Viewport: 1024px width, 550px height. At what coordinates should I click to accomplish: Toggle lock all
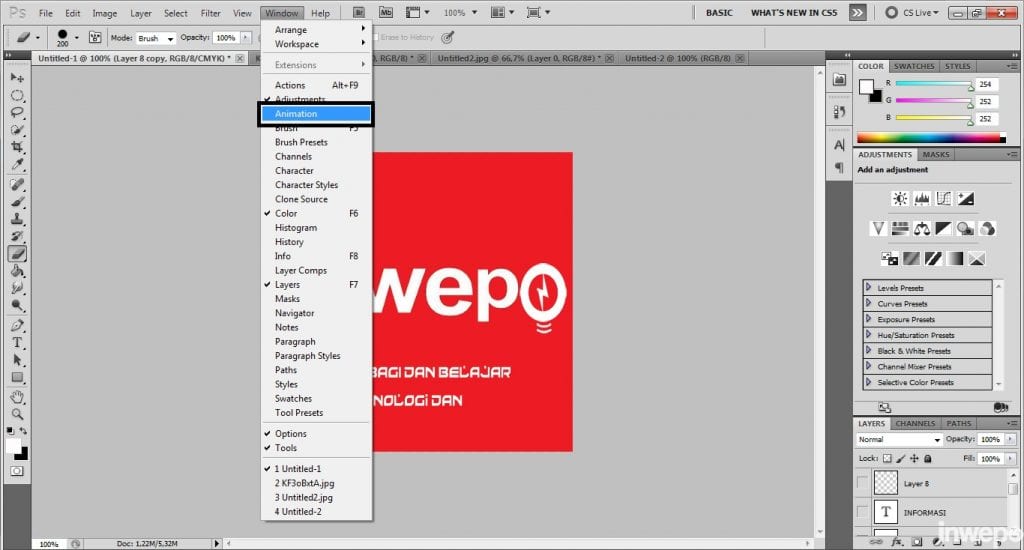click(928, 459)
